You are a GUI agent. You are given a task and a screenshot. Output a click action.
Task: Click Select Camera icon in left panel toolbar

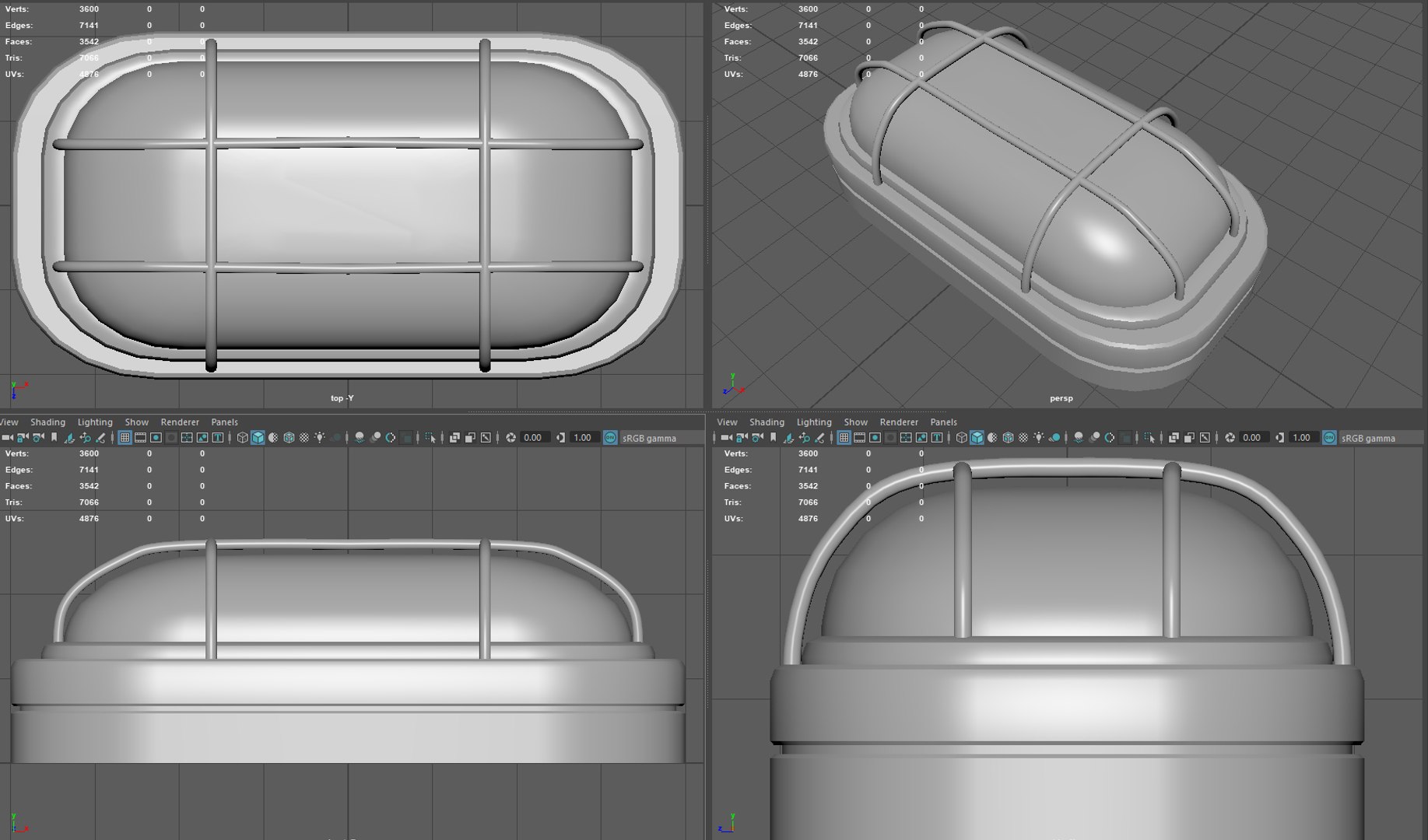[7, 438]
